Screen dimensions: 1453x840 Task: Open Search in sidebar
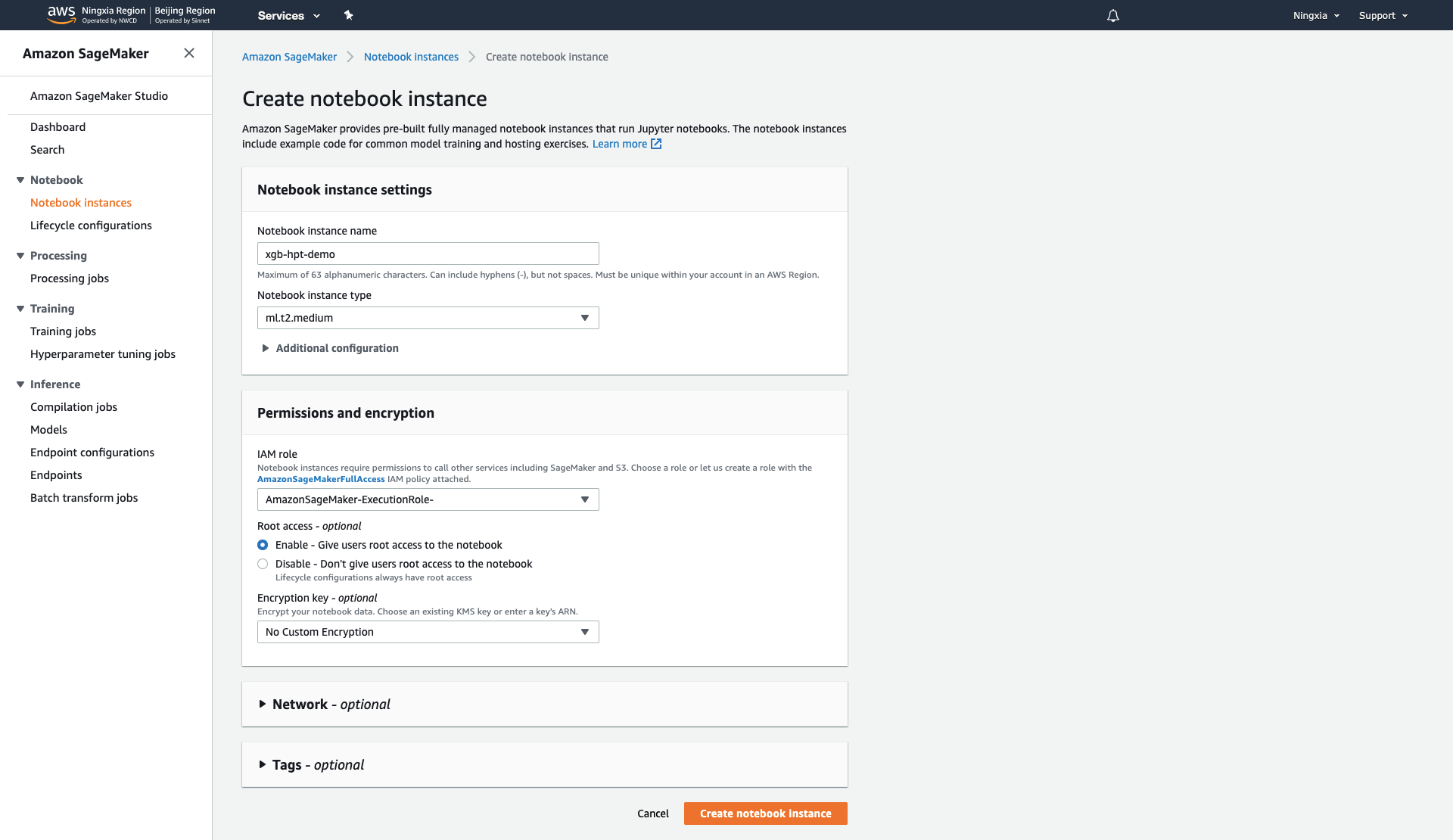pos(47,150)
